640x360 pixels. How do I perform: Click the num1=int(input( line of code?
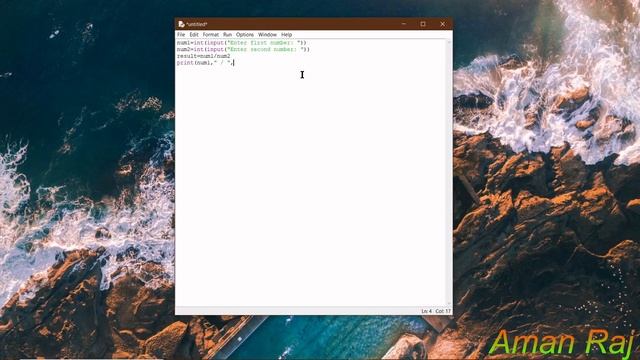(242, 42)
